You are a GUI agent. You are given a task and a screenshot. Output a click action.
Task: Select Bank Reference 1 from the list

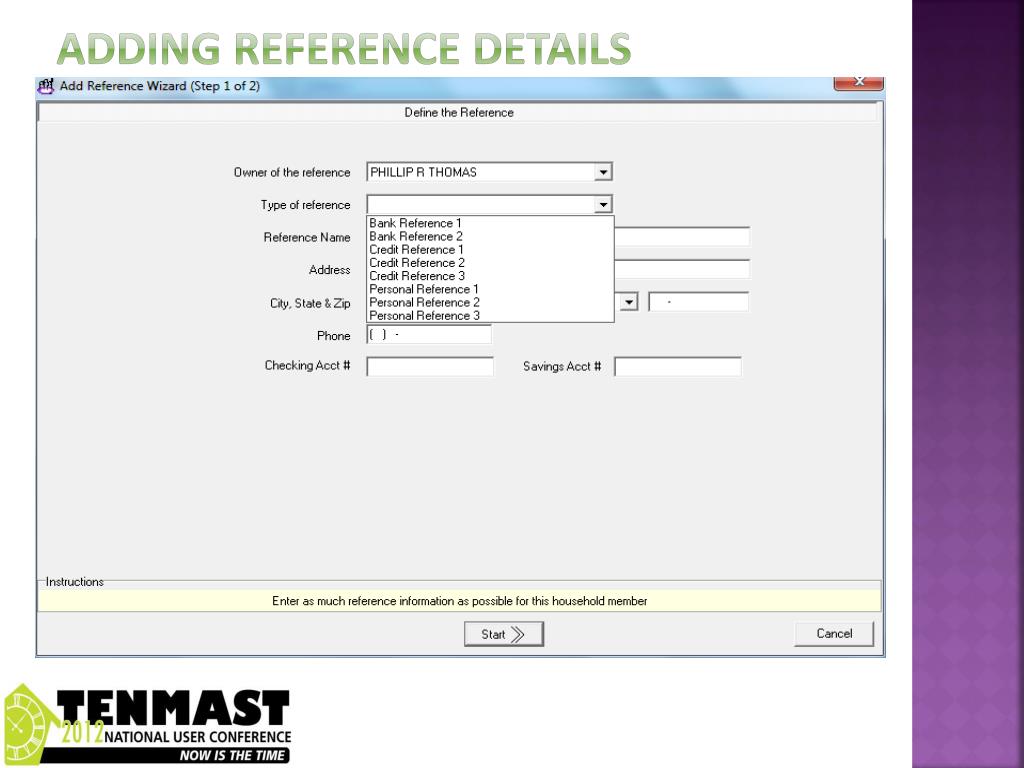pos(415,223)
